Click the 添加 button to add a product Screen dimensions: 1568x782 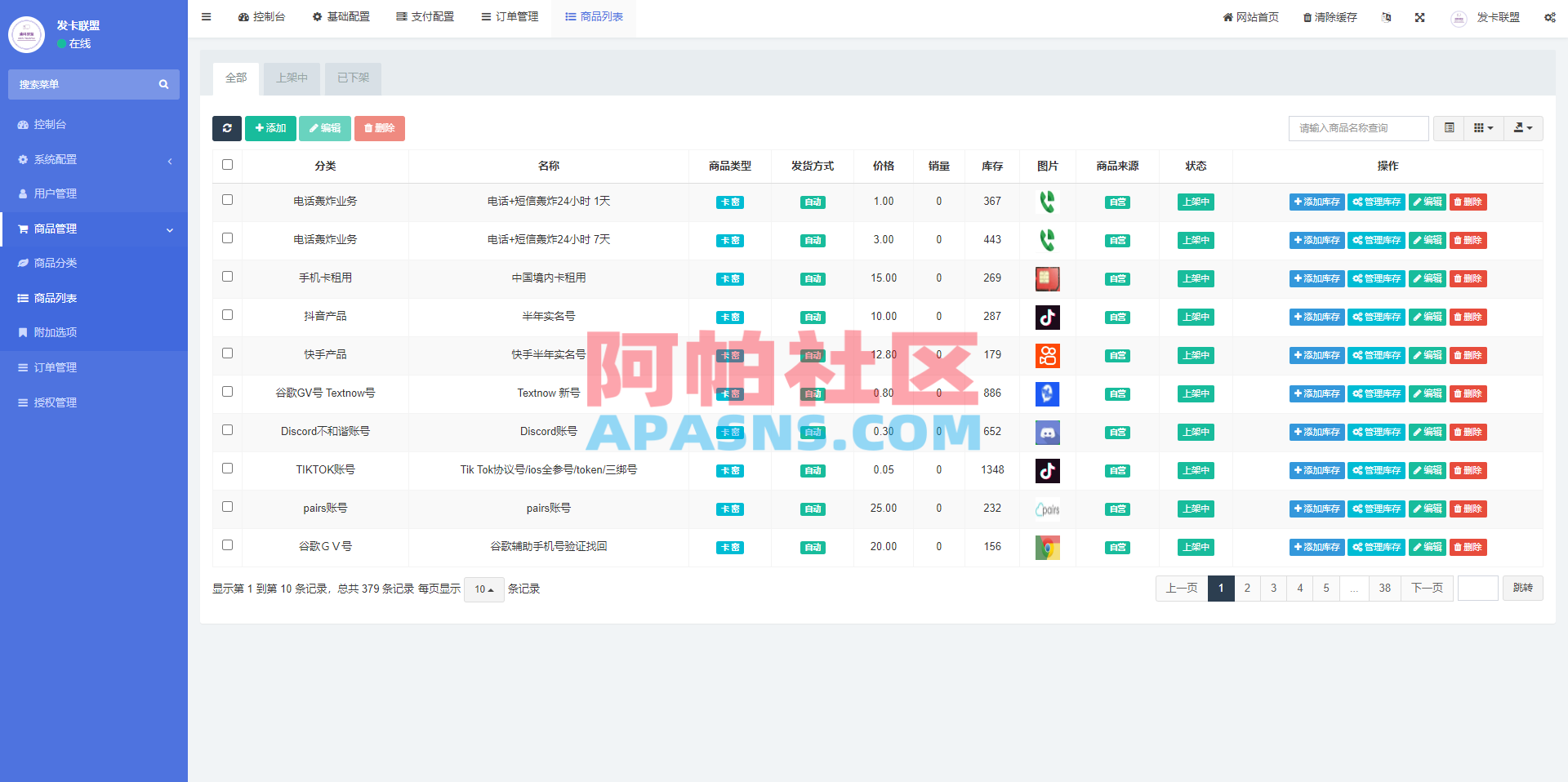pos(270,128)
